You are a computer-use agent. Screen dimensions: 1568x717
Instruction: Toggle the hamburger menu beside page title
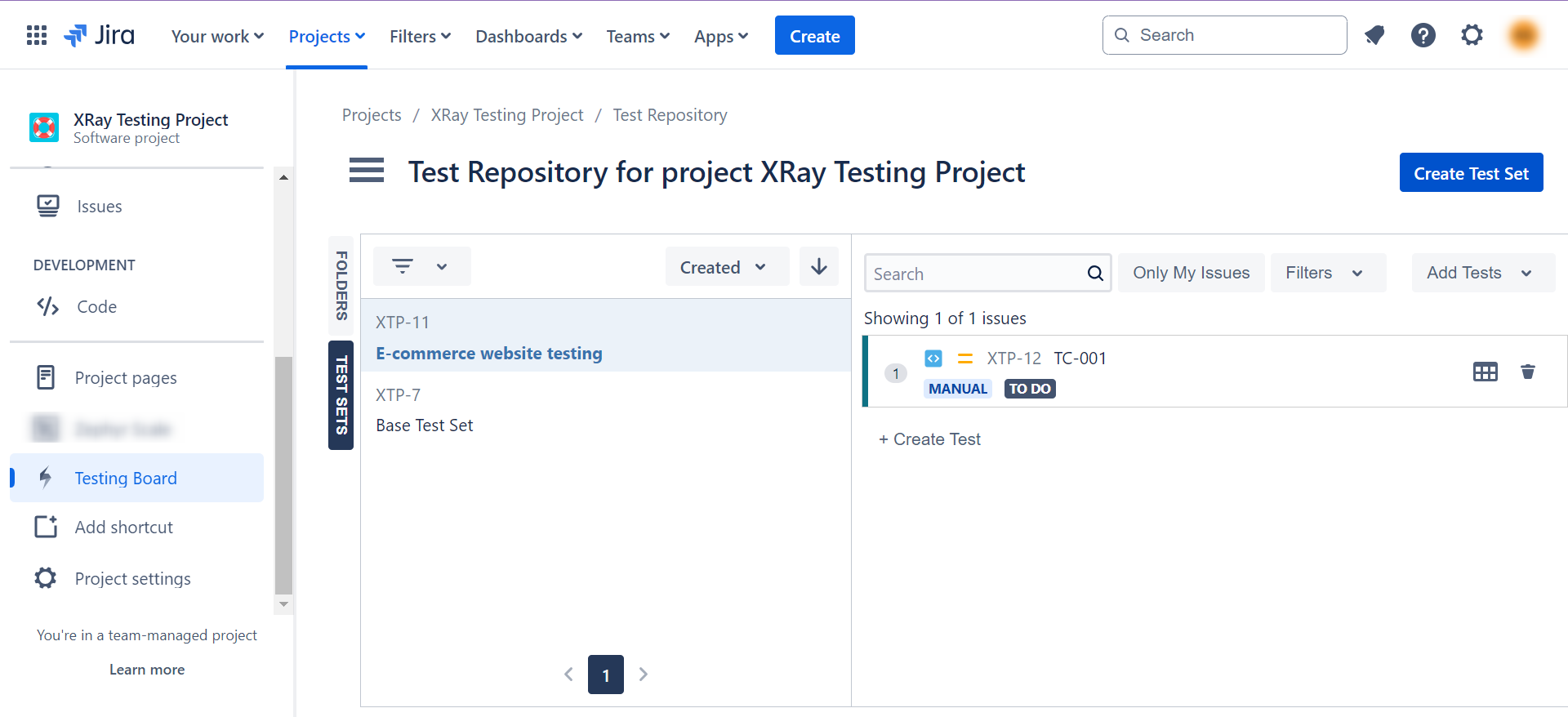coord(367,171)
